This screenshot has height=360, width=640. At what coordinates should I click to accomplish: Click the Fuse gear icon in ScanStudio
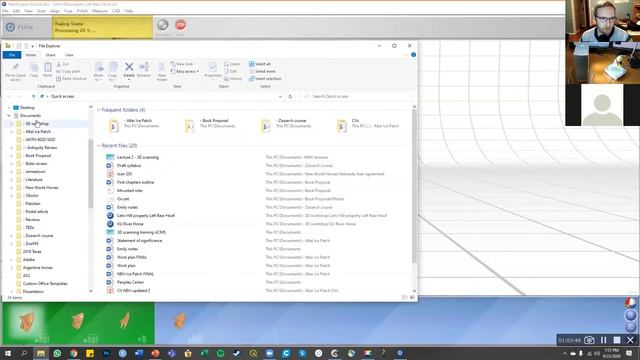click(x=10, y=27)
